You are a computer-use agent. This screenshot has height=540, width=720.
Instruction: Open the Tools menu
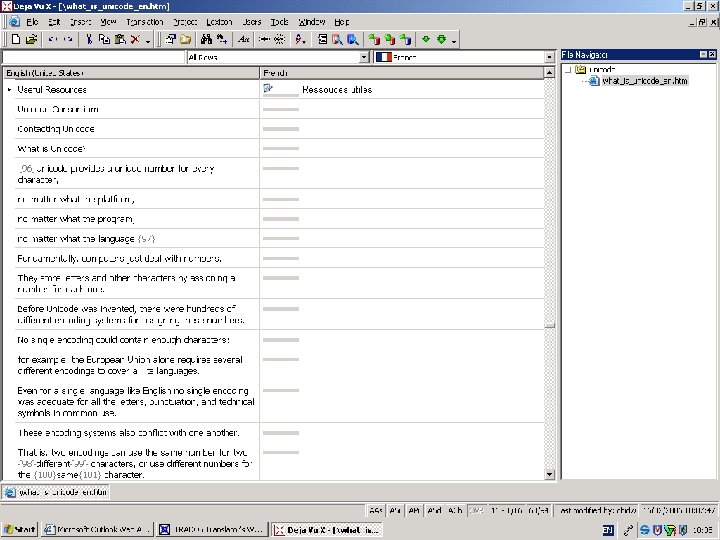(279, 22)
